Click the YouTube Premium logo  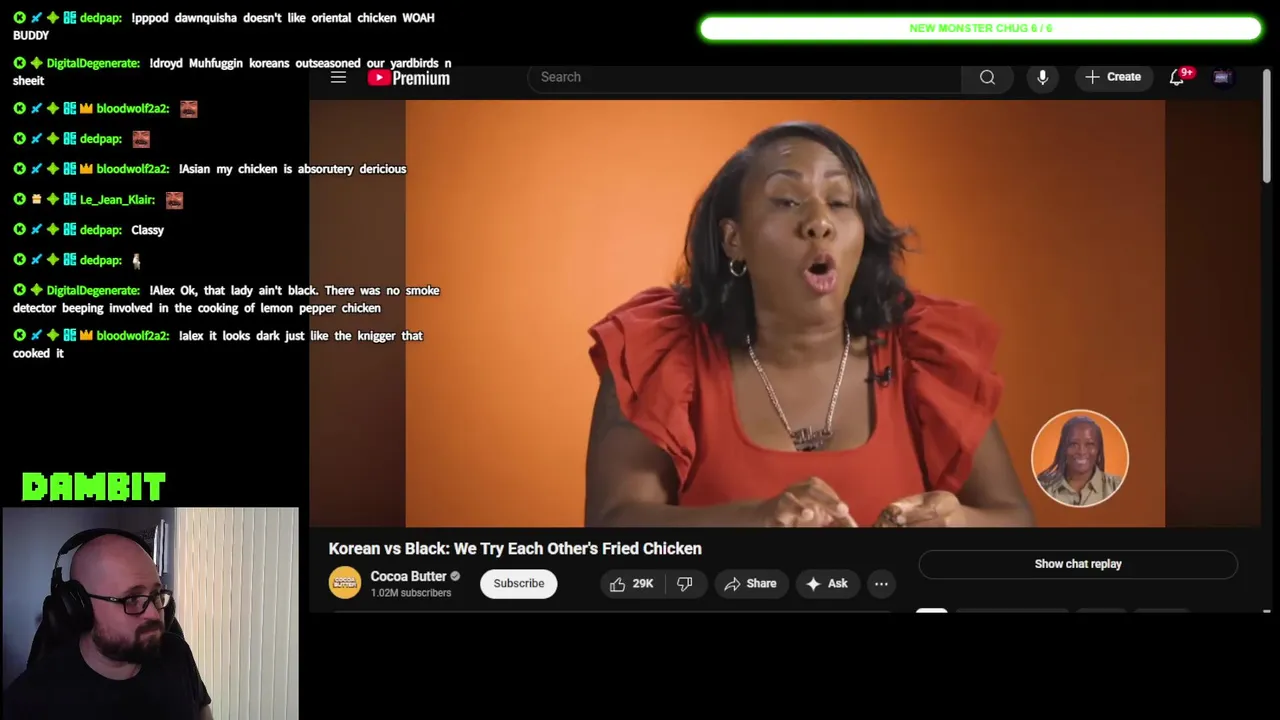click(409, 78)
